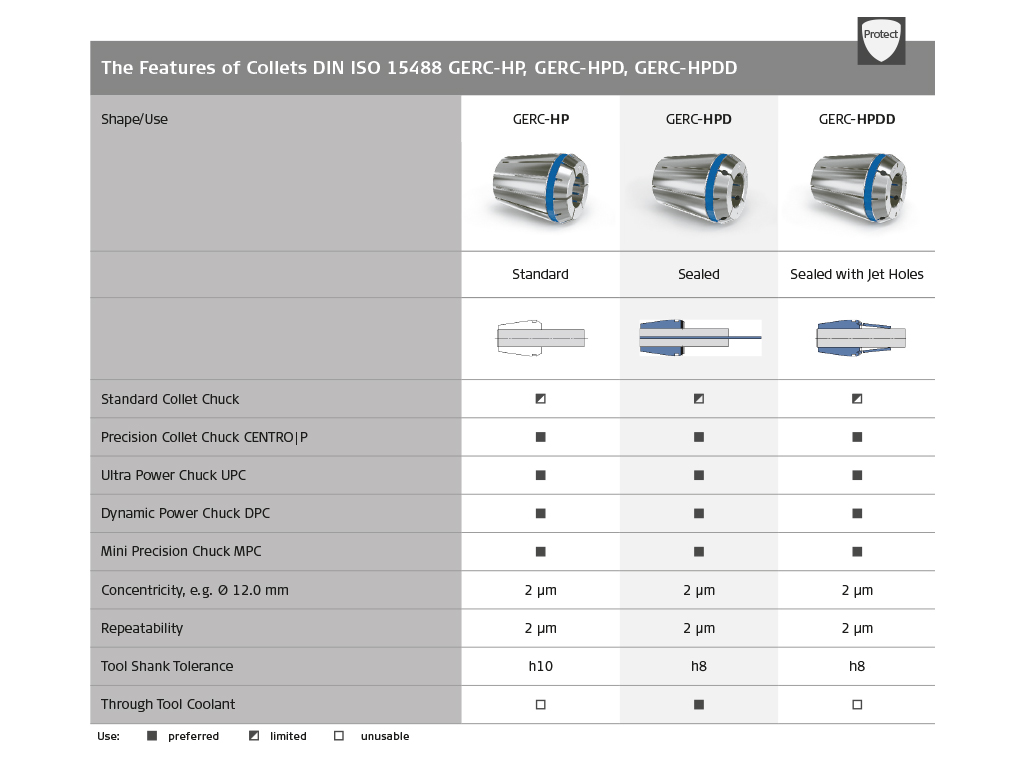Click the limited icon for Standard Collet Chuck under GERC-HP
1024x768 pixels.
coord(541,398)
